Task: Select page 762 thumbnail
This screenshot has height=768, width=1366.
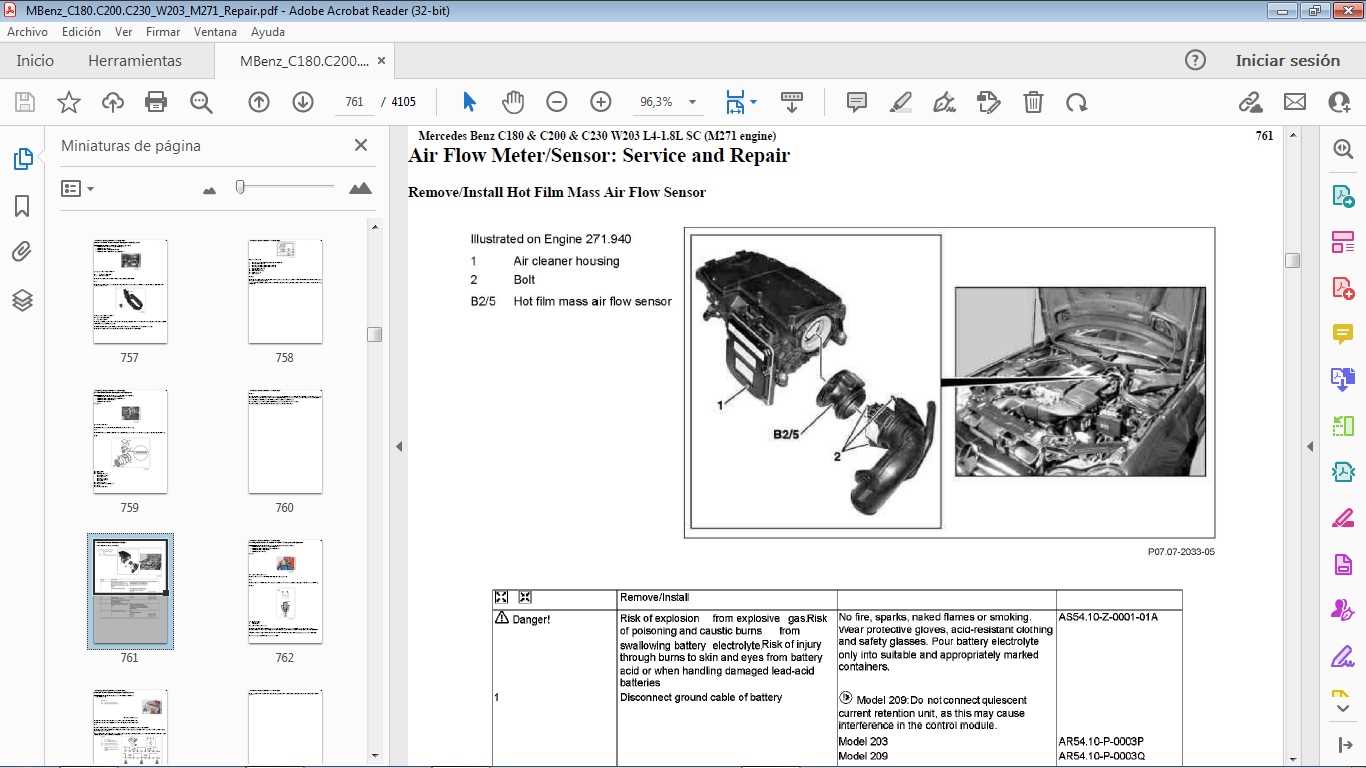Action: [x=285, y=591]
